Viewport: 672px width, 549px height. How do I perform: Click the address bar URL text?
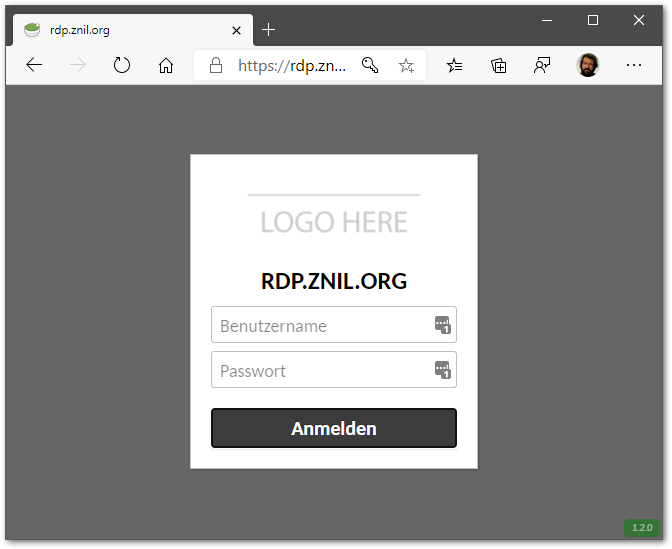pos(292,66)
